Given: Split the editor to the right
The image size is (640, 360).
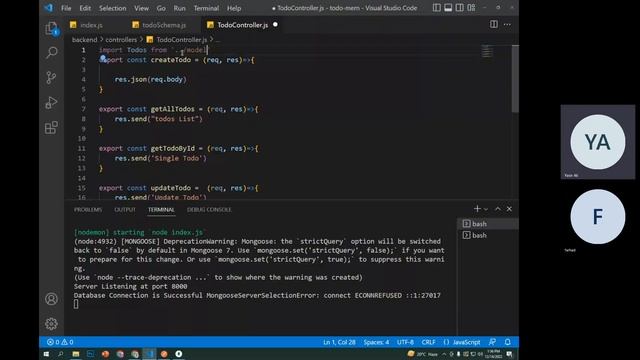Looking at the screenshot, I should click(494, 24).
